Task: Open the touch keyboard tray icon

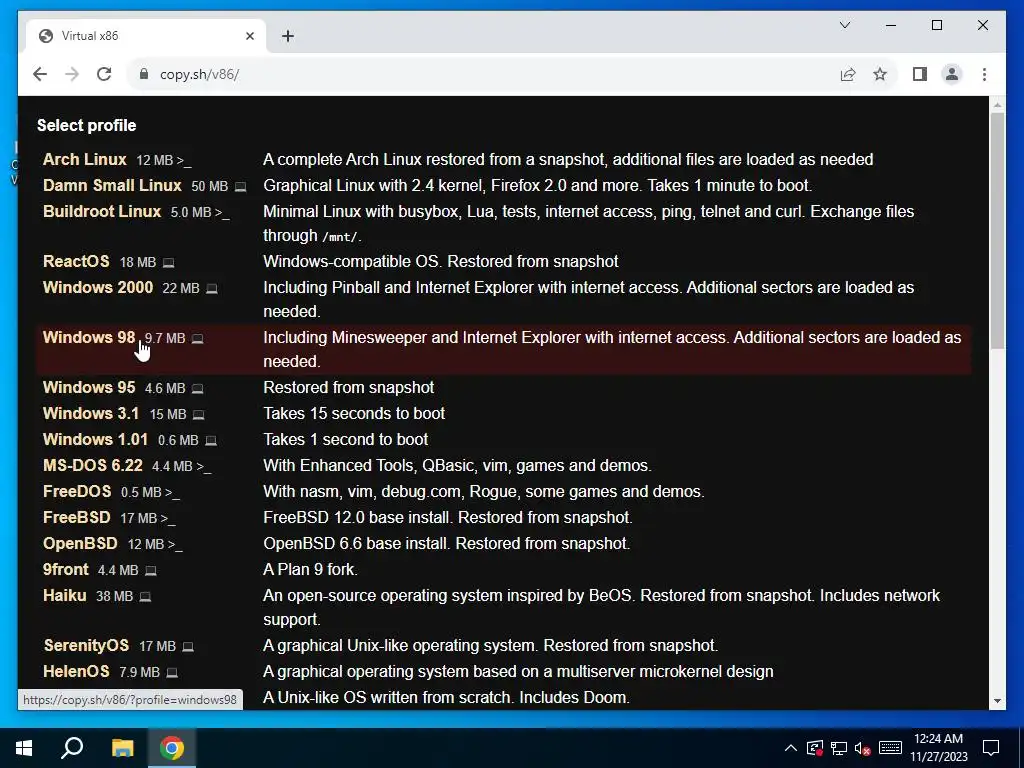Action: pos(890,748)
